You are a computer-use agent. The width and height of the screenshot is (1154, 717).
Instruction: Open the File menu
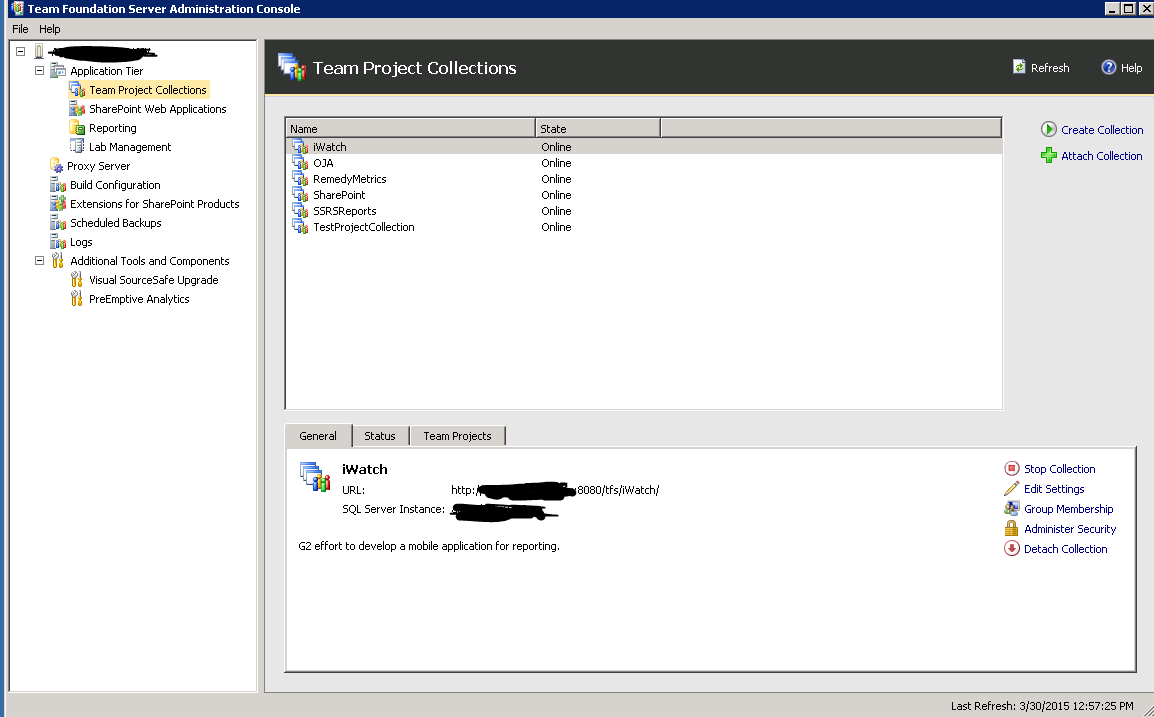[20, 29]
